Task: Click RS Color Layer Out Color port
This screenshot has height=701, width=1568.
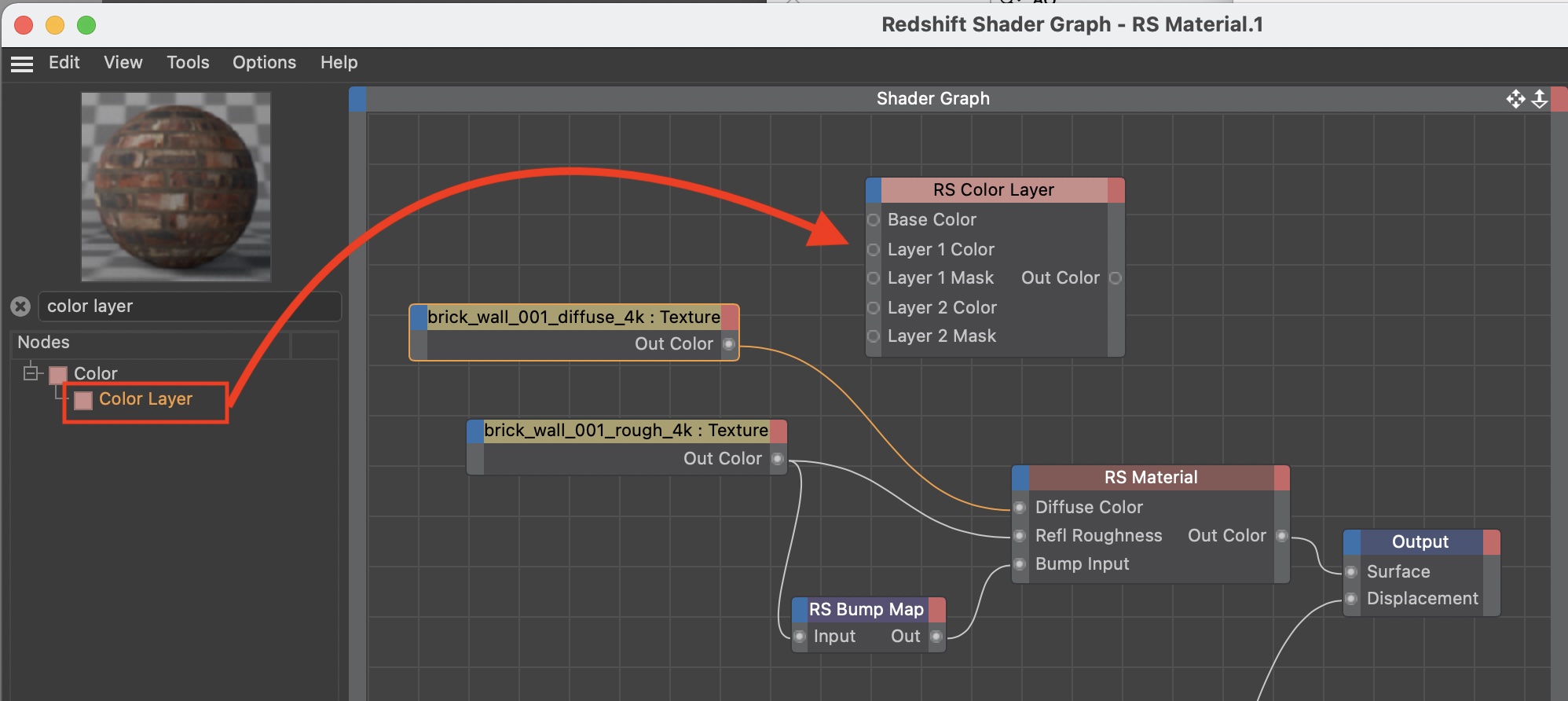Action: 1115,278
